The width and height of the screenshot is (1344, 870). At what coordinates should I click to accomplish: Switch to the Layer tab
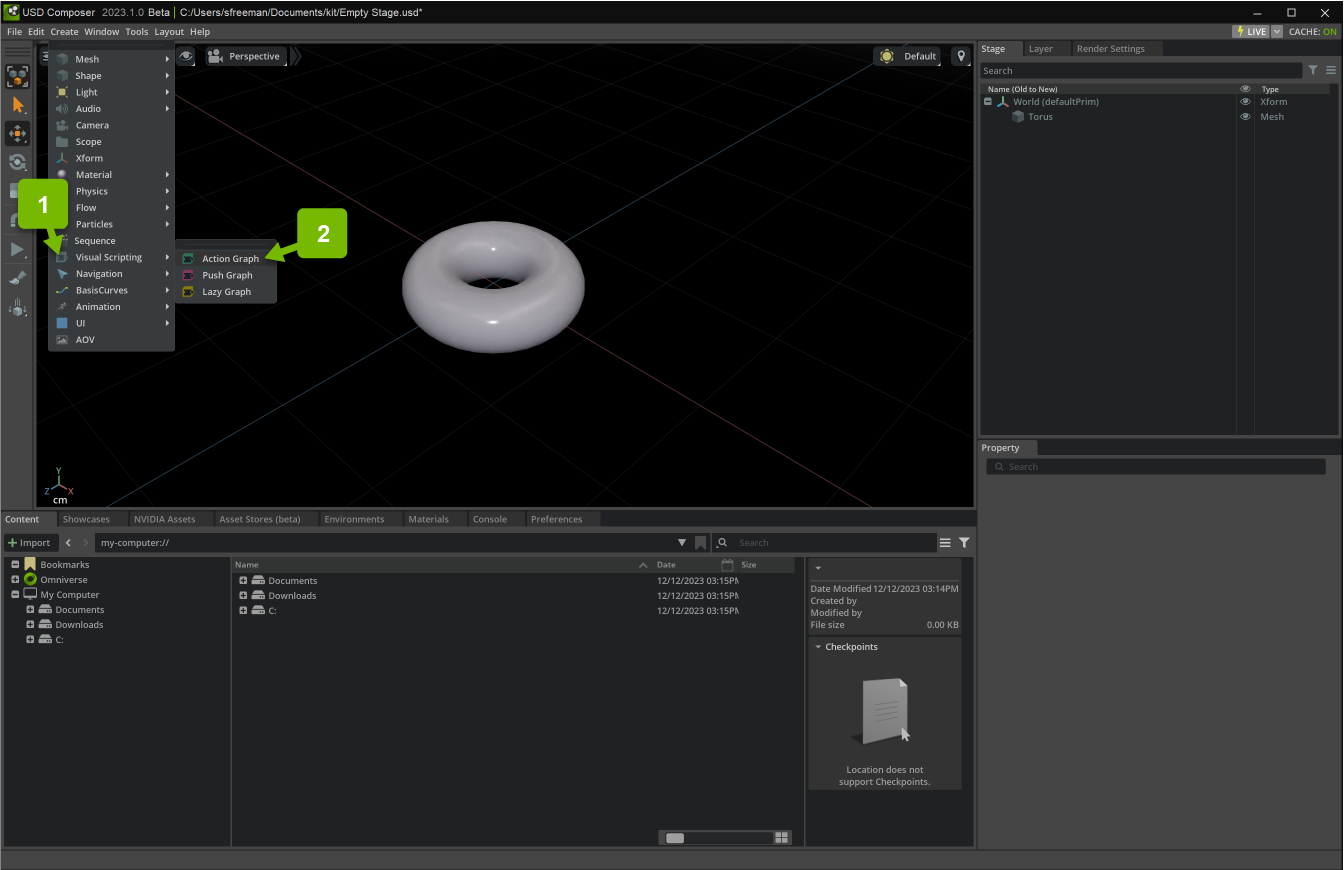coord(1040,49)
